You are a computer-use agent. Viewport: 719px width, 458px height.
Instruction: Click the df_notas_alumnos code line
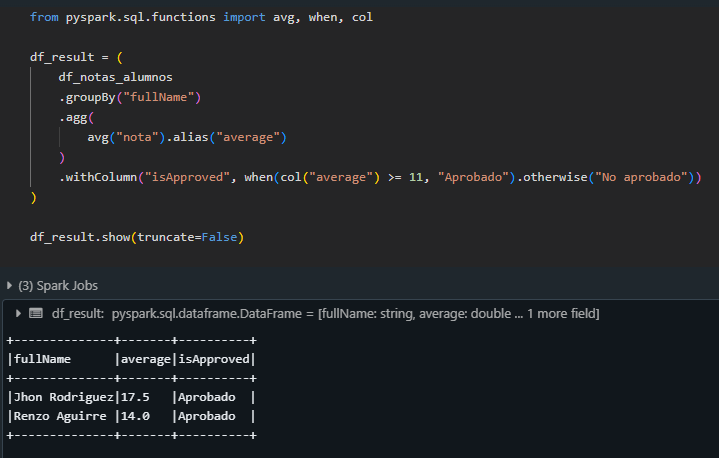point(116,77)
